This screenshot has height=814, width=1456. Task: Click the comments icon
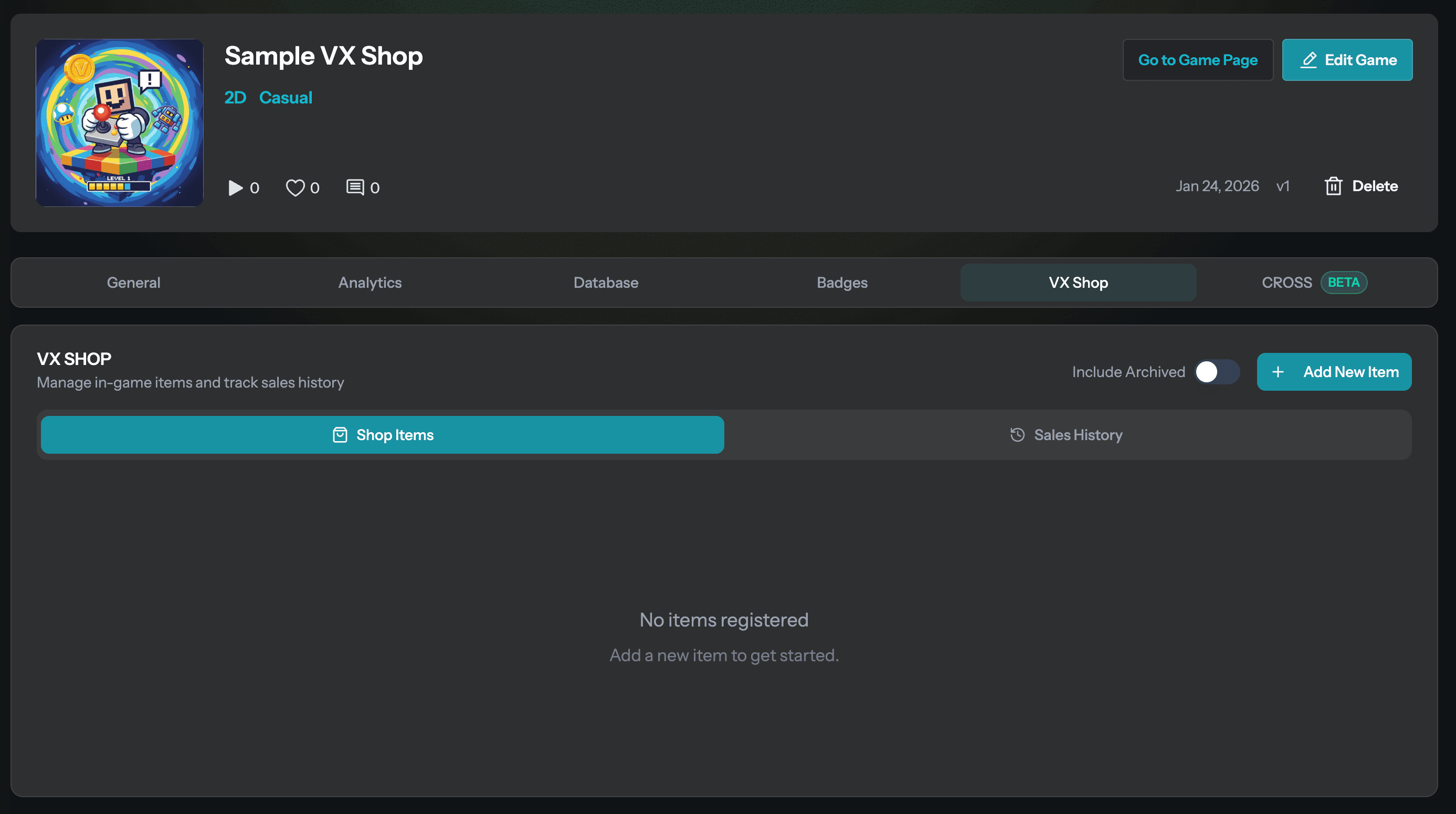click(x=355, y=187)
